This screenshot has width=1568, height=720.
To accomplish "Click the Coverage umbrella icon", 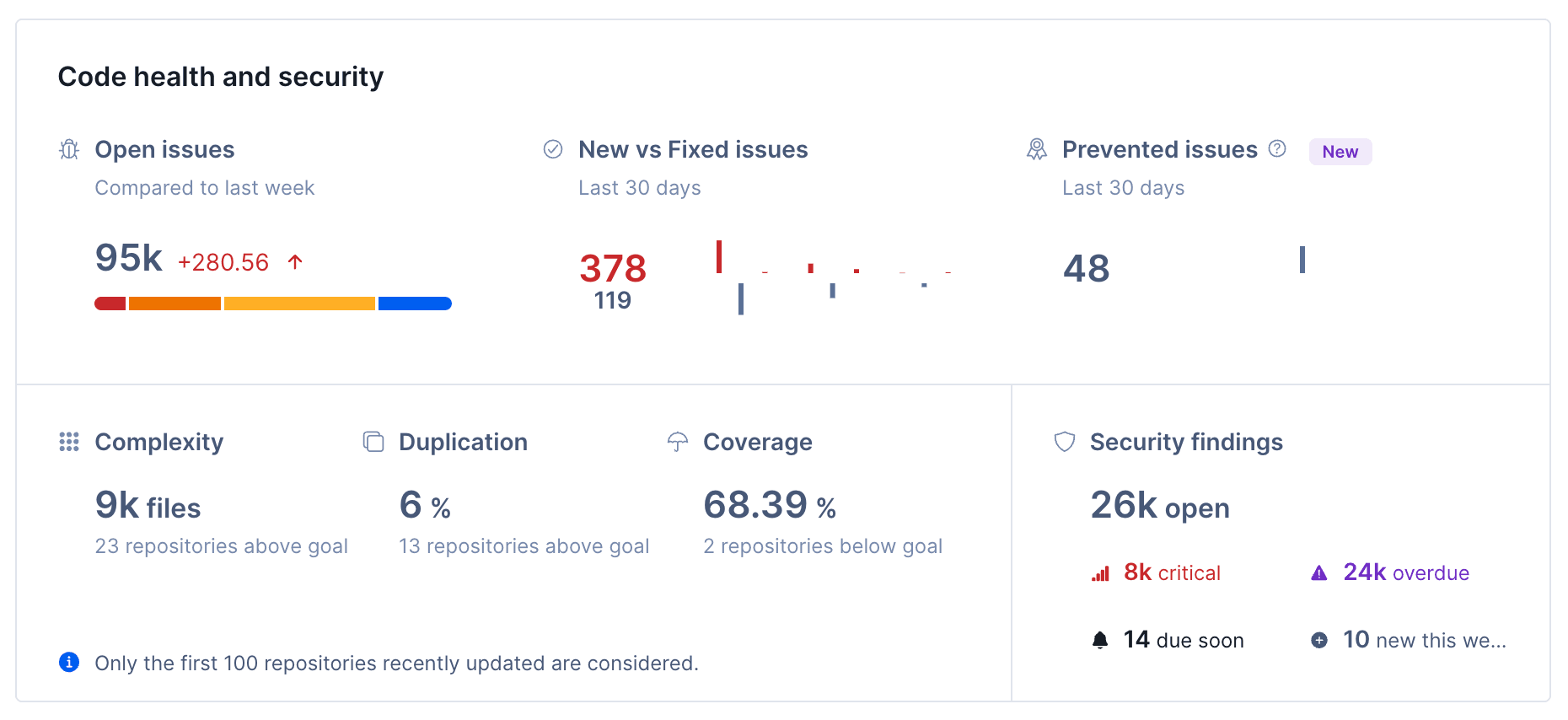I will (677, 441).
